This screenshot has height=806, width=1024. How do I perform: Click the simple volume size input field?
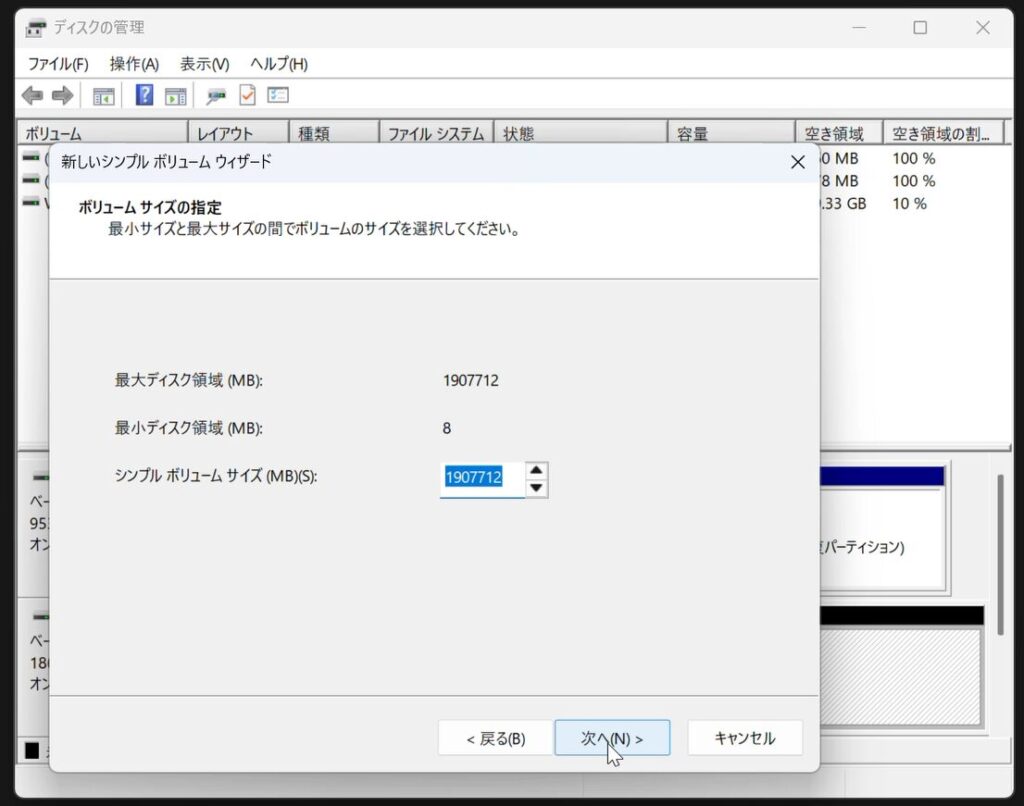[482, 479]
